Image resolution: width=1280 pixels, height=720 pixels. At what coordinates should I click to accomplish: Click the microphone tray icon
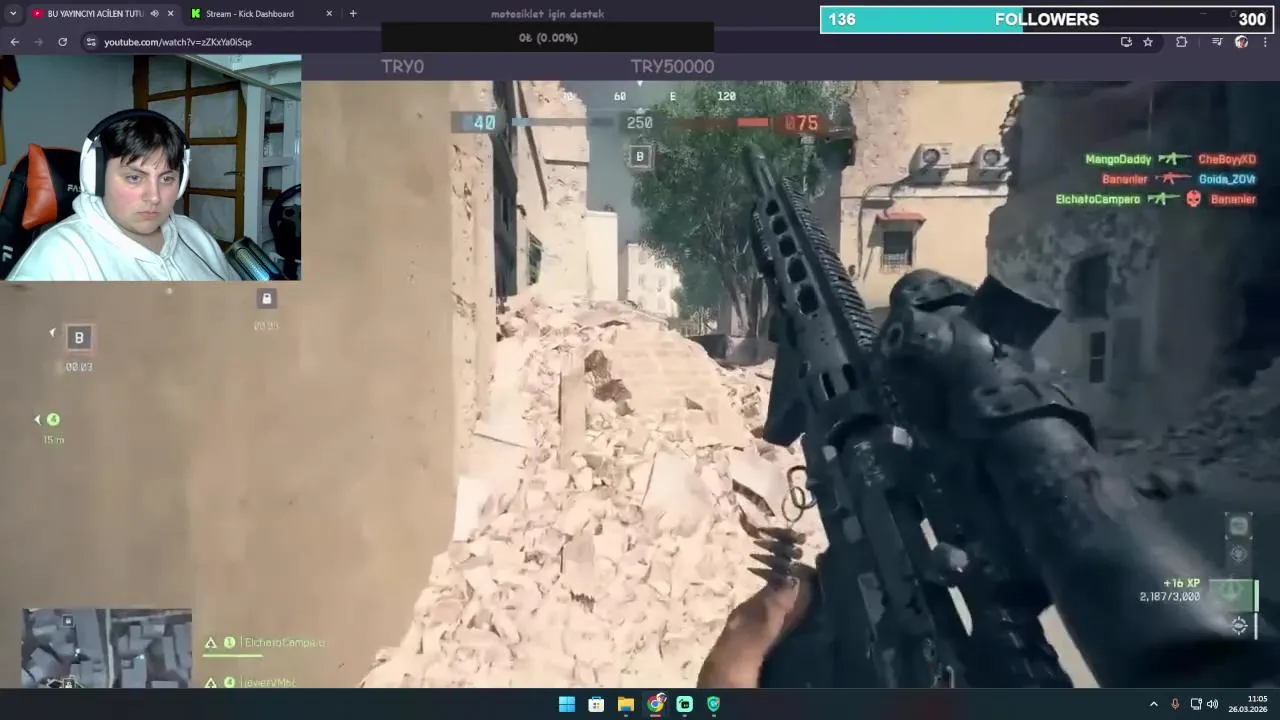1175,704
